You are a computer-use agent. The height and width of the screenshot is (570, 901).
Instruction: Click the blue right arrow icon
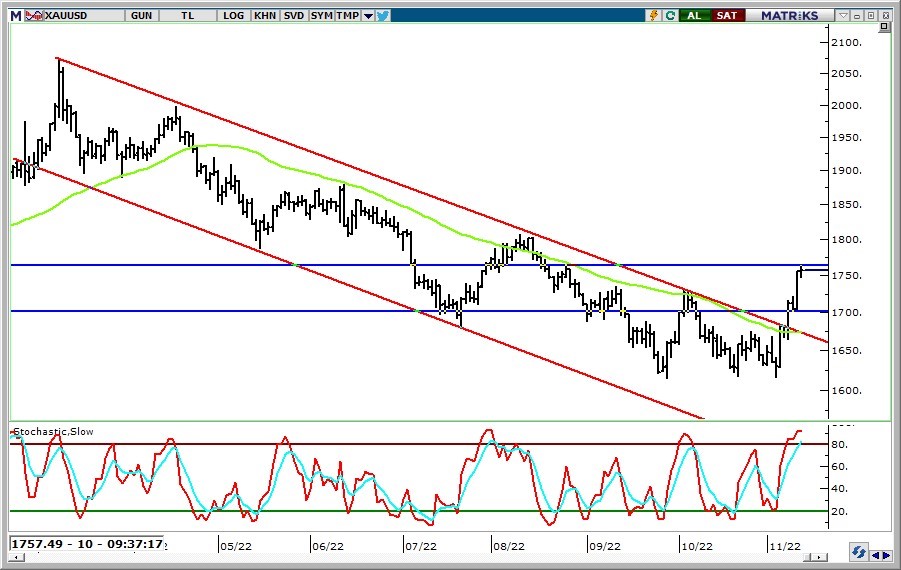pyautogui.click(x=887, y=554)
